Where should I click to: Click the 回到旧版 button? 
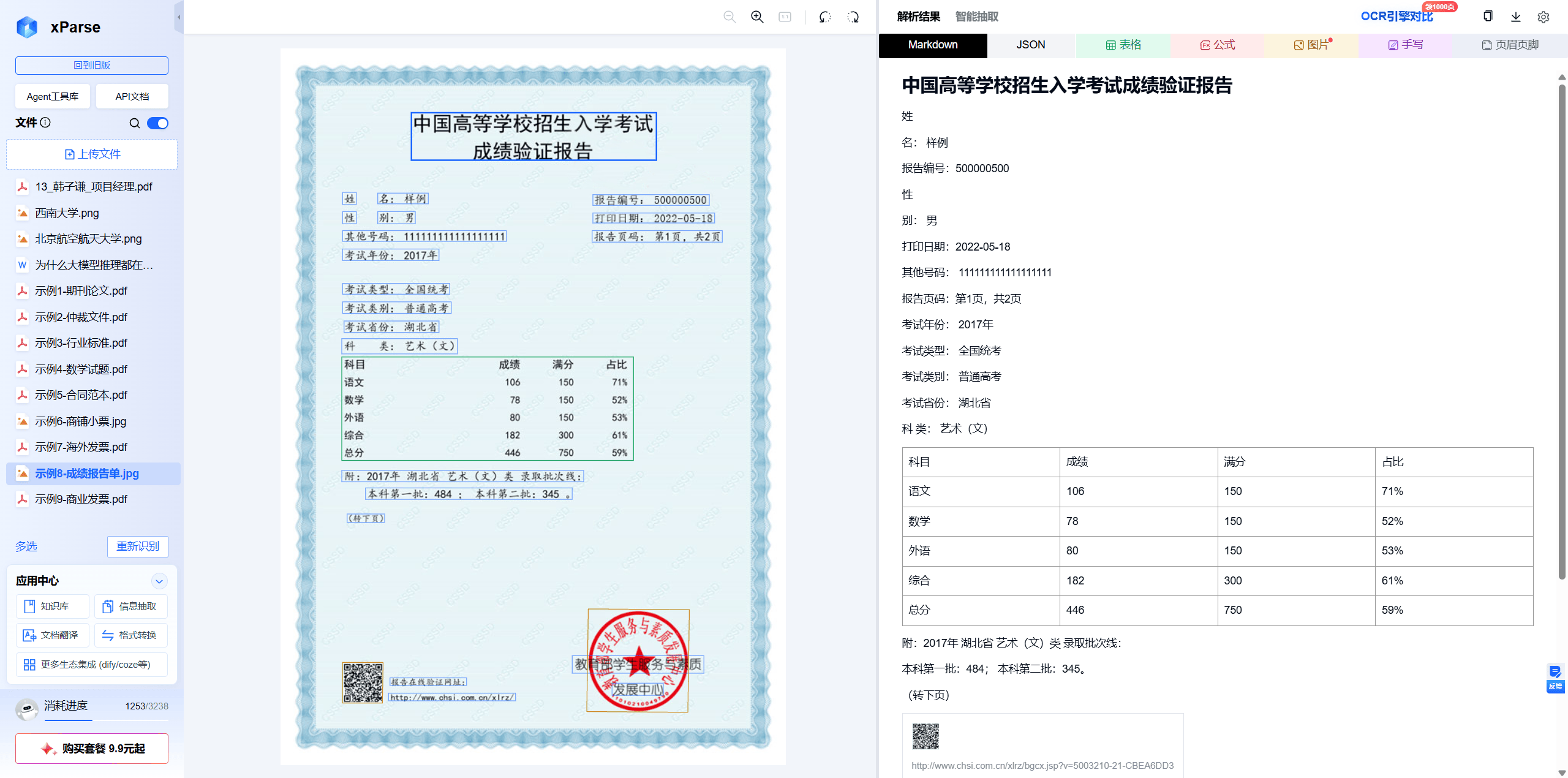click(x=92, y=66)
